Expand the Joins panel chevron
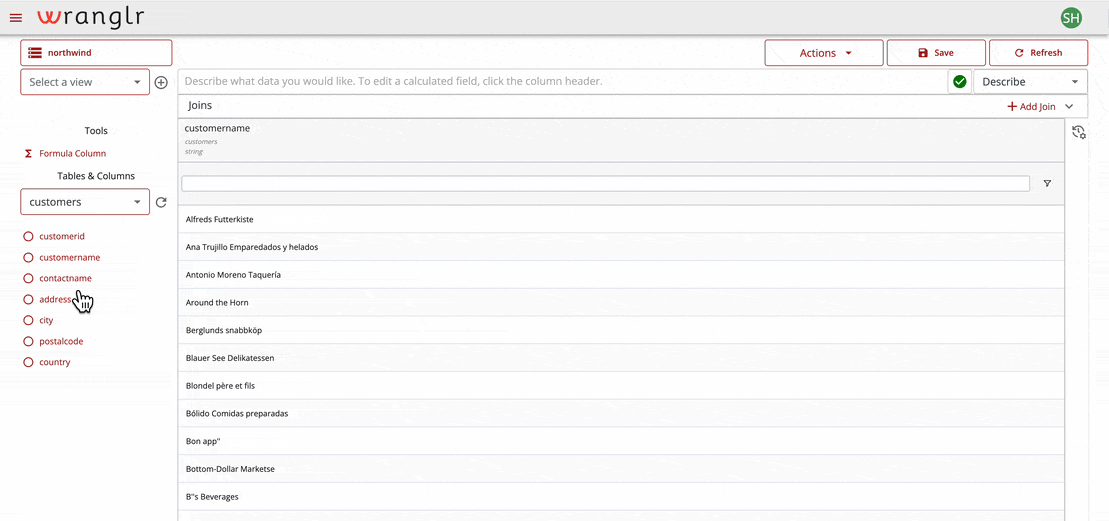The height and width of the screenshot is (521, 1109). [1069, 107]
